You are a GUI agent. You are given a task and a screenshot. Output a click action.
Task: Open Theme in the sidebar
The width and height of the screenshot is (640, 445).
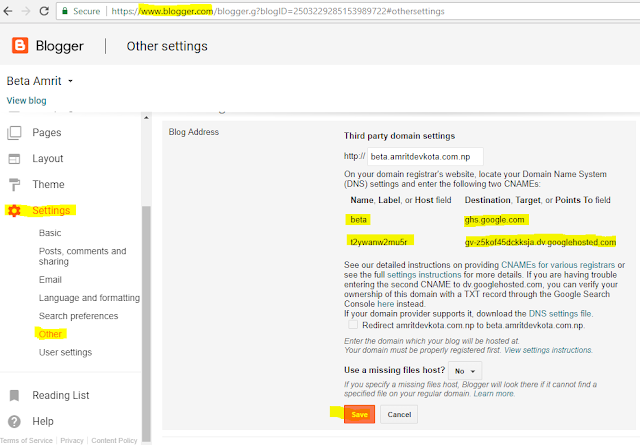point(49,185)
